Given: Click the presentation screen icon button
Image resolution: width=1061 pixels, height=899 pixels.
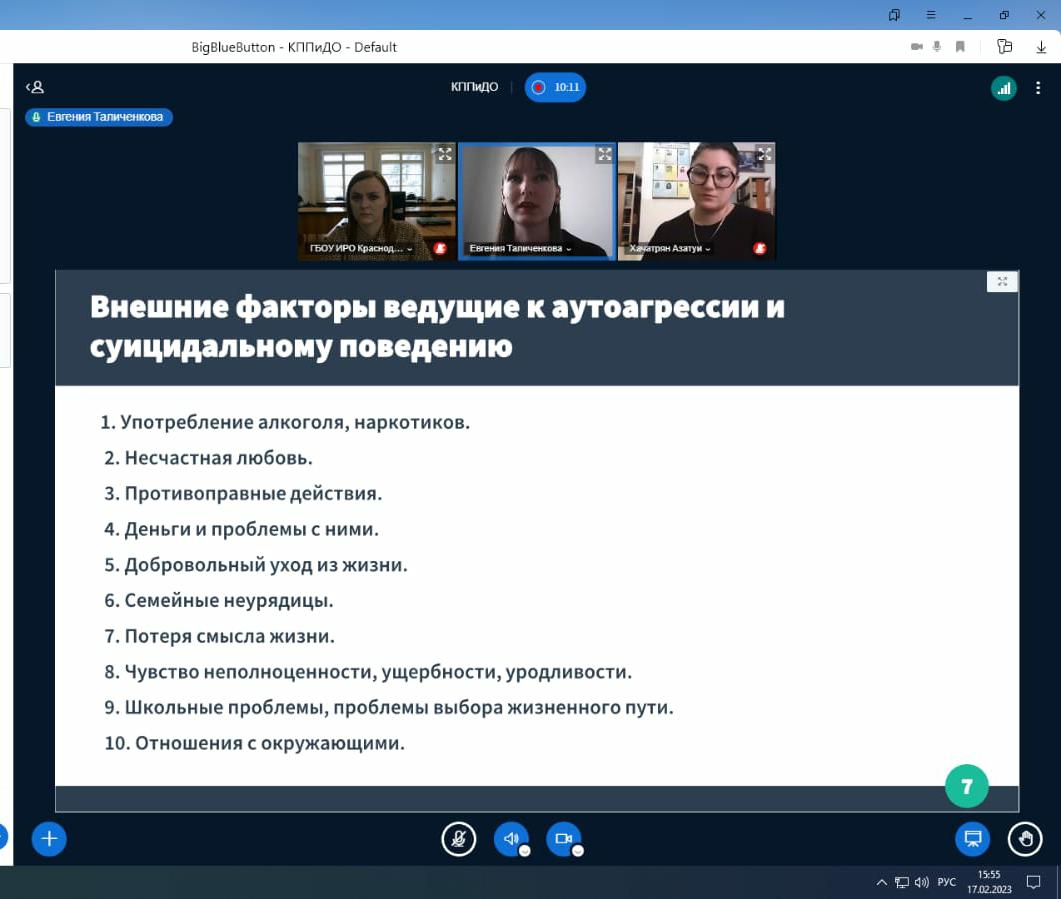Looking at the screenshot, I should pos(972,839).
